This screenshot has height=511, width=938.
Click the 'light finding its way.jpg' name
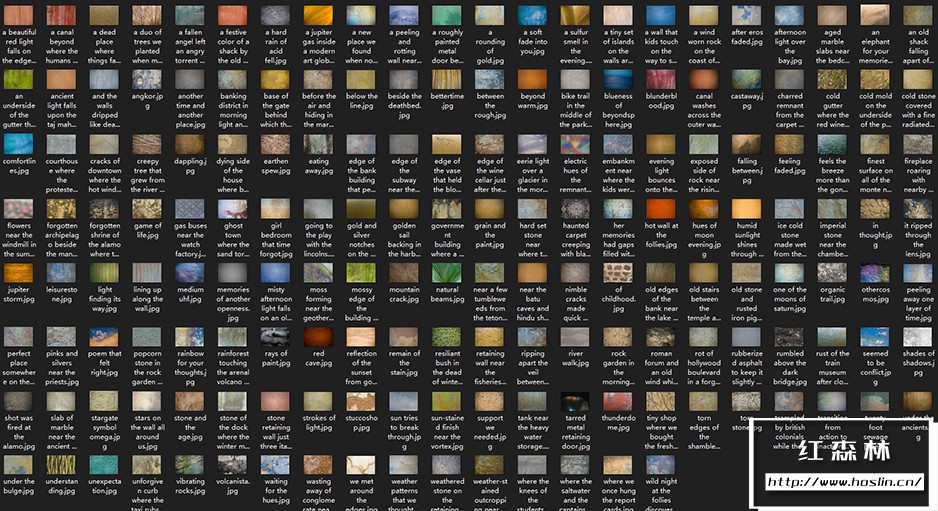pos(104,299)
